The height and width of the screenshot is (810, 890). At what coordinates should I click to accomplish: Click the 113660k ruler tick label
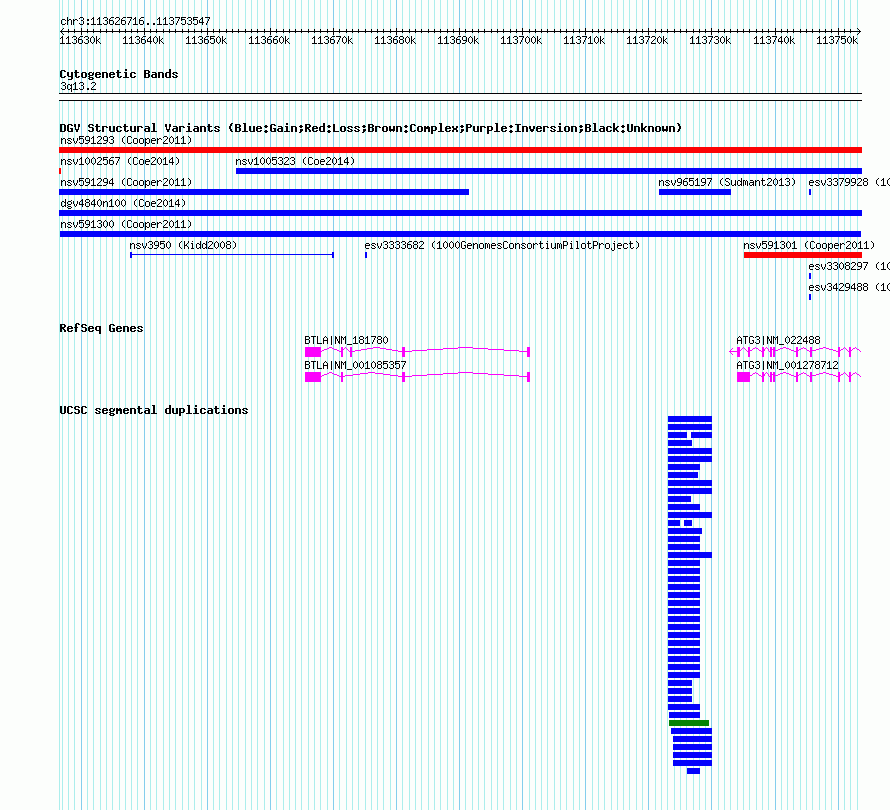[x=269, y=40]
